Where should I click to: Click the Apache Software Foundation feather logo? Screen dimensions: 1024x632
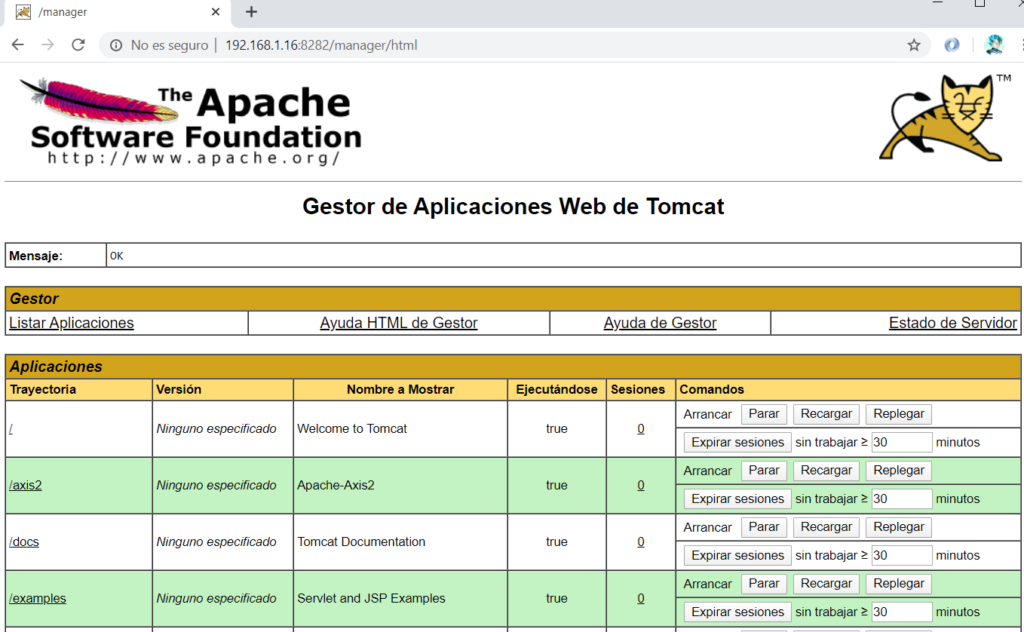(190, 122)
